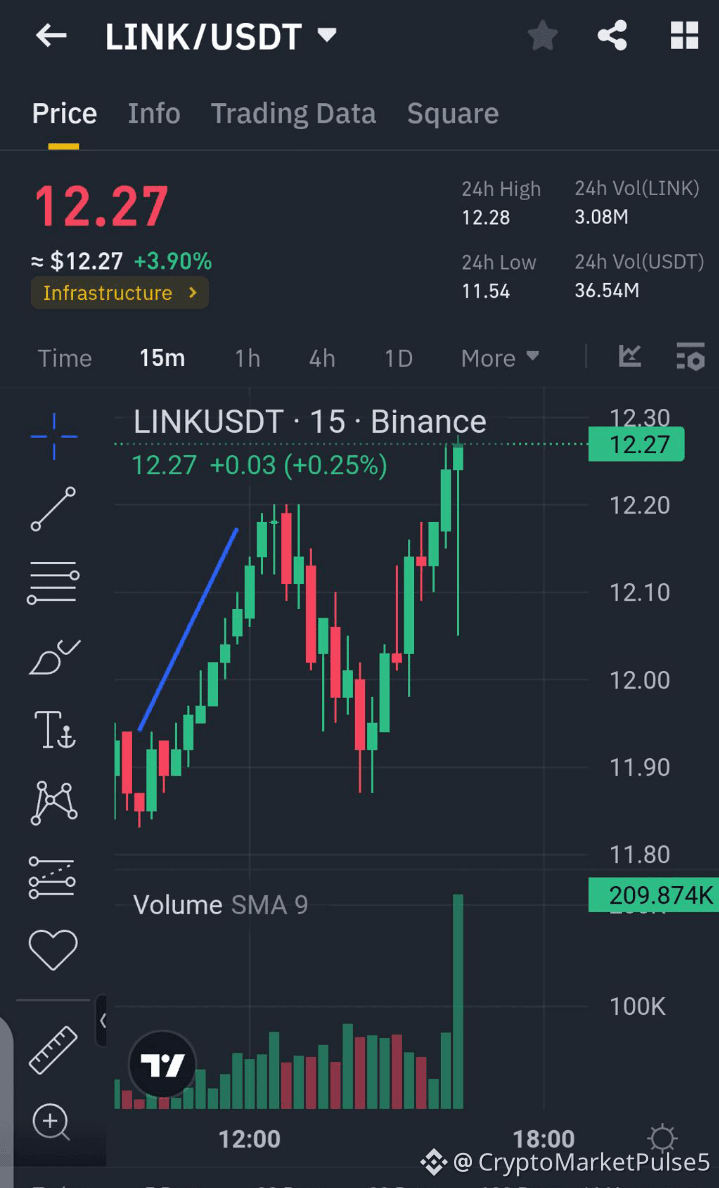Go back with the left arrow
Screen dimensions: 719x1188
click(52, 36)
